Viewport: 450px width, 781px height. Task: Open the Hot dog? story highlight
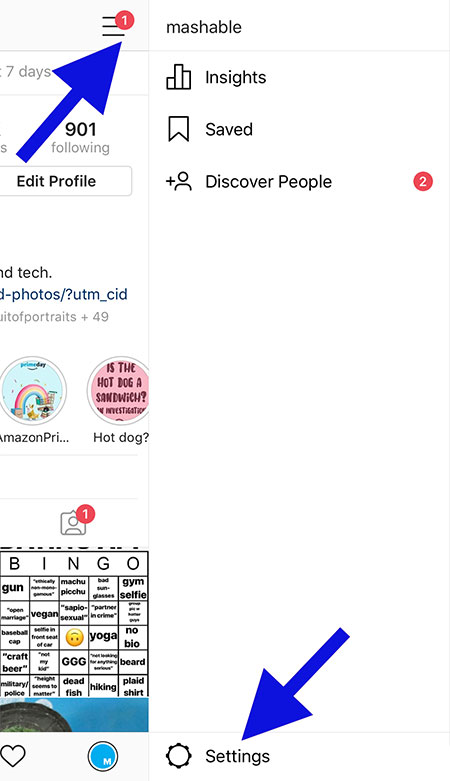pyautogui.click(x=120, y=398)
